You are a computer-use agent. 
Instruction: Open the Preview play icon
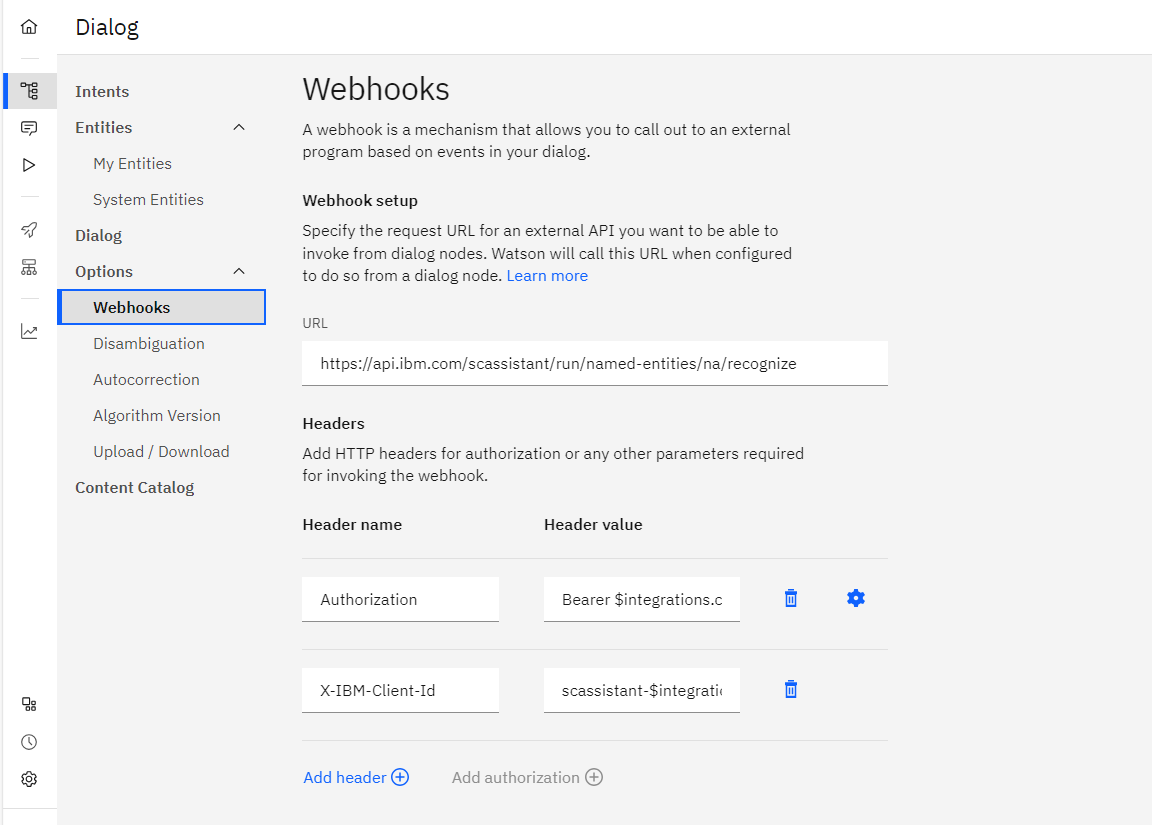tap(29, 165)
